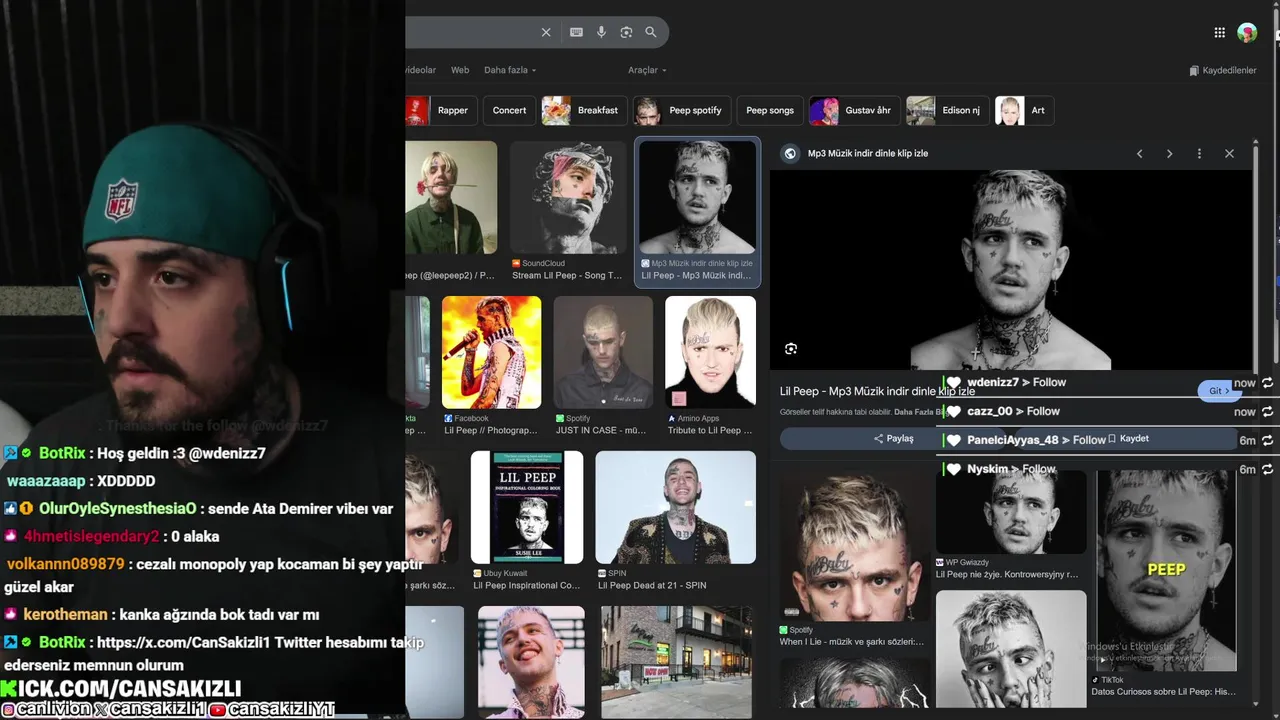Click kerotheman username in chat
1280x720 pixels.
pos(65,615)
